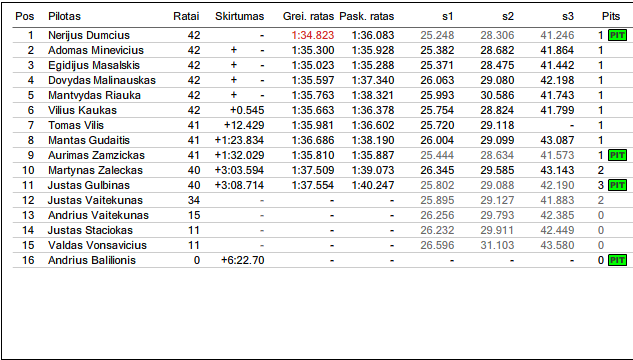Click driver name Vilius Kaukas
633x360 pixels.
point(82,110)
